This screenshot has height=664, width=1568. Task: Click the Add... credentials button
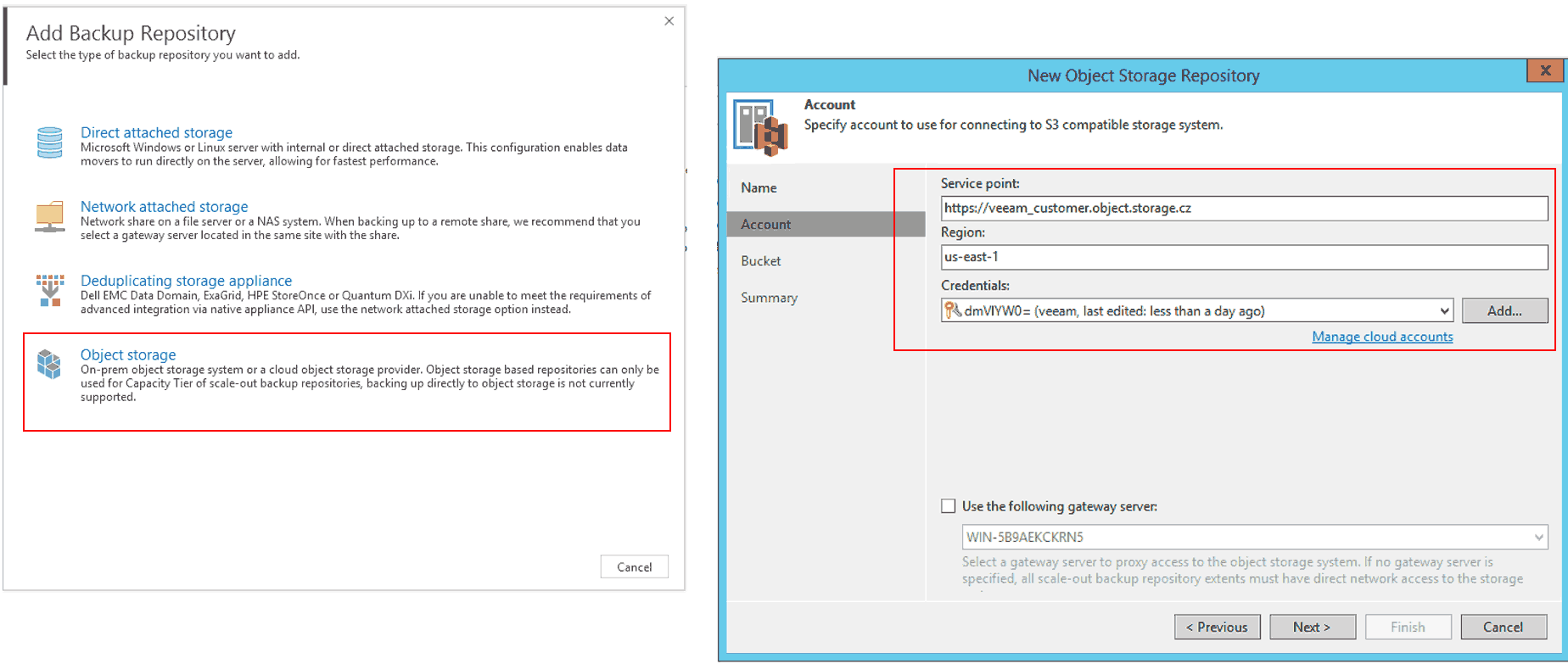[x=1504, y=310]
